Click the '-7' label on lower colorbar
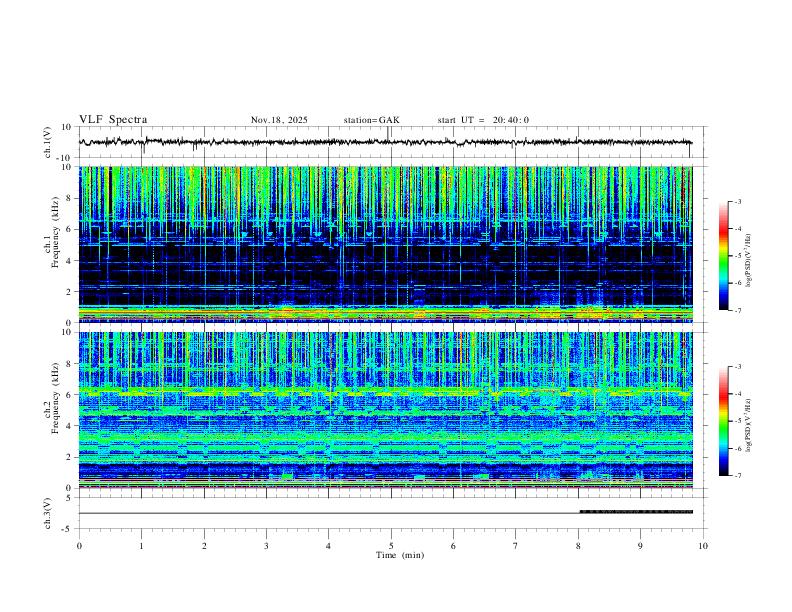792x612 pixels. [737, 475]
